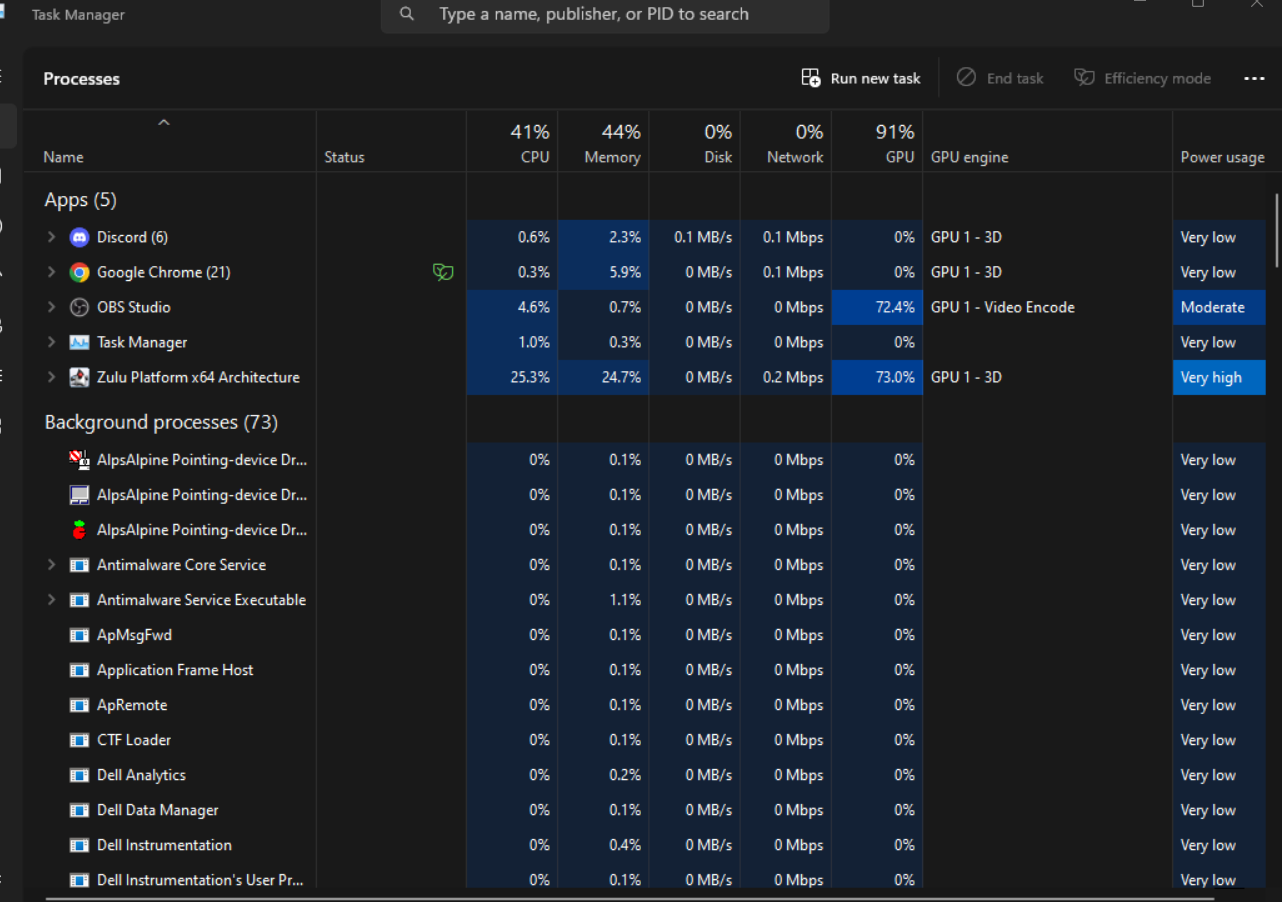Sort processes by Disk column header
The width and height of the screenshot is (1282, 902).
694,141
